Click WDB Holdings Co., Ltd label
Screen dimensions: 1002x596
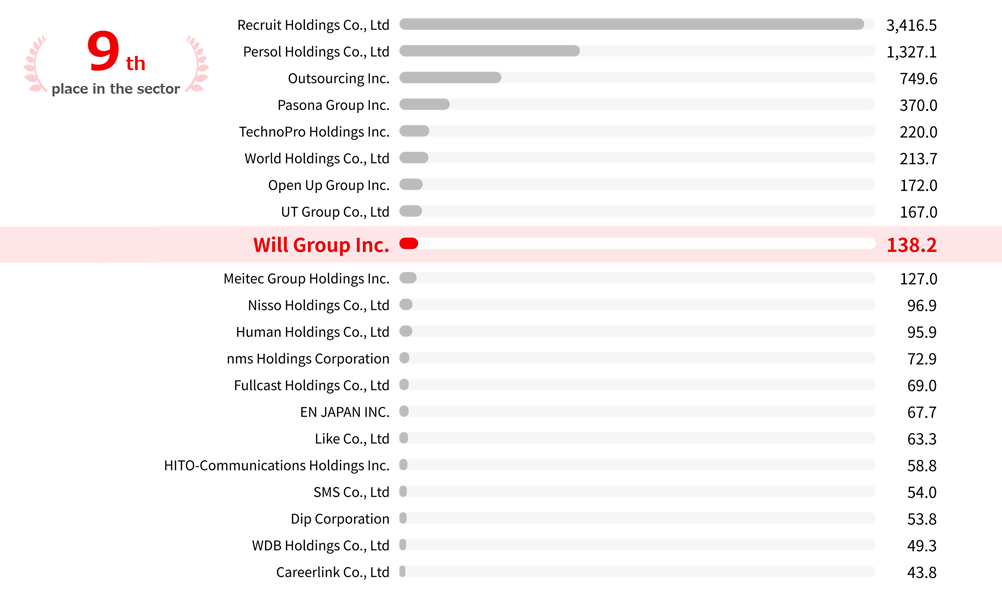click(x=321, y=546)
